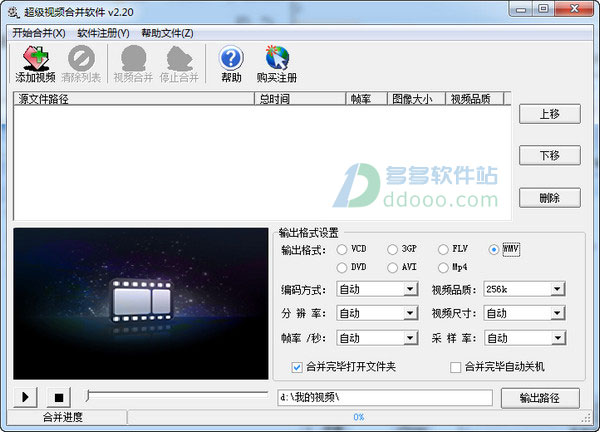Select VCD output format
Image resolution: width=600 pixels, height=432 pixels.
click(x=341, y=249)
